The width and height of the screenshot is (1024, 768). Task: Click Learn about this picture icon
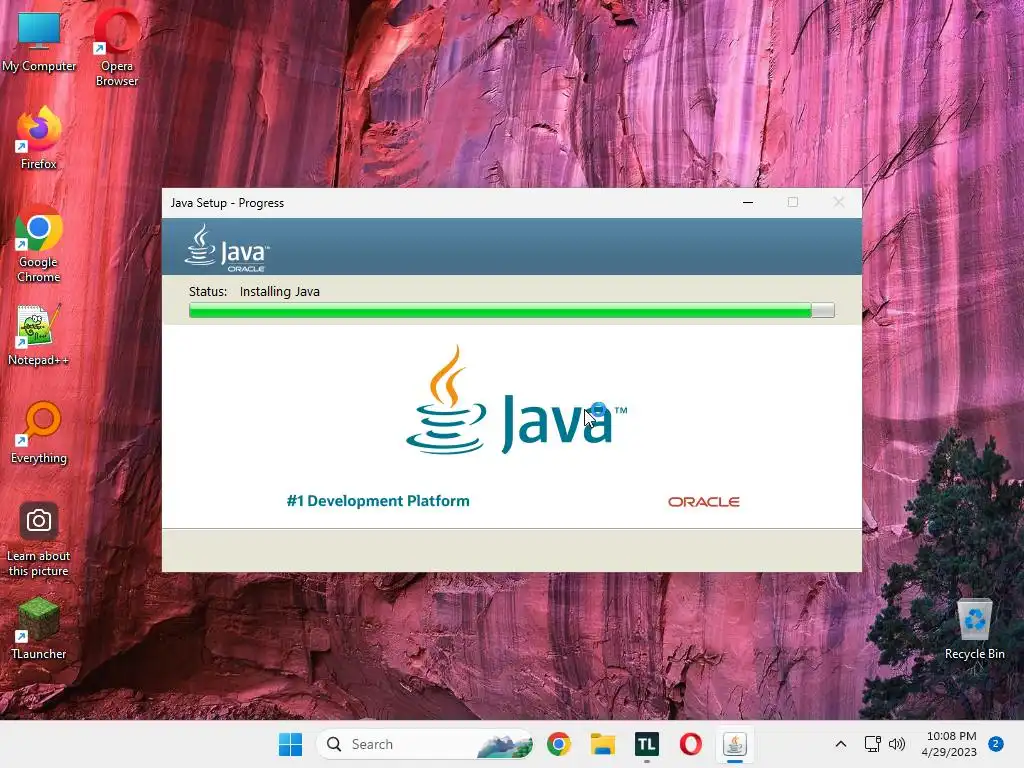click(x=39, y=538)
